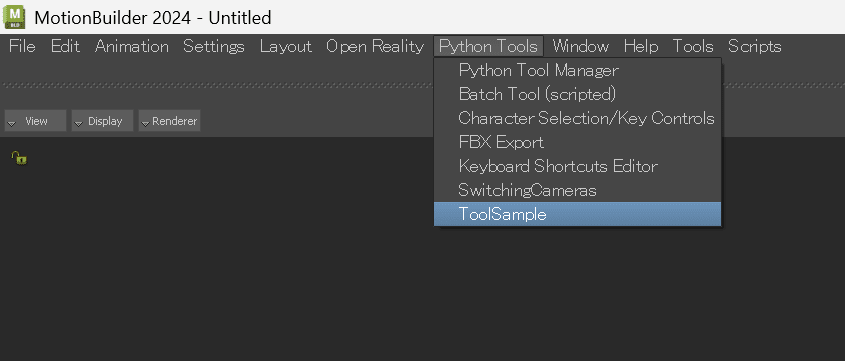The image size is (845, 361).
Task: Expand the View dropdown
Action: [x=36, y=121]
